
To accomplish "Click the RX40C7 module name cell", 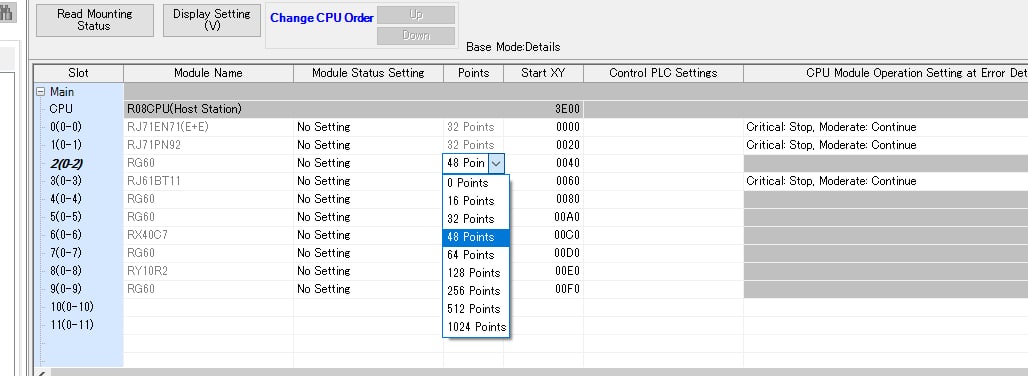I will click(x=208, y=235).
